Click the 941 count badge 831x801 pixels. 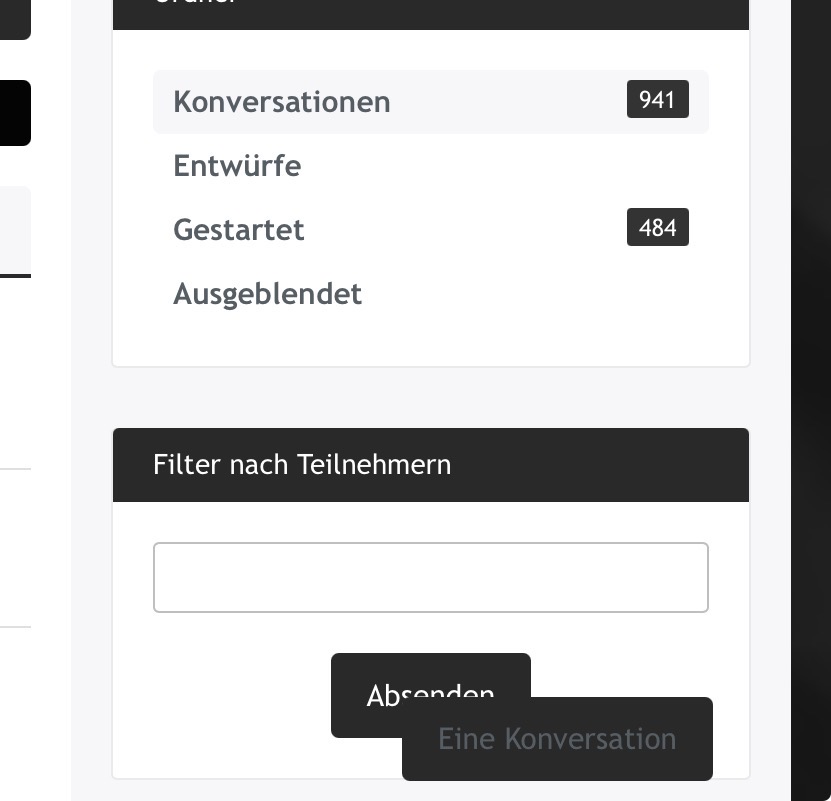(657, 100)
